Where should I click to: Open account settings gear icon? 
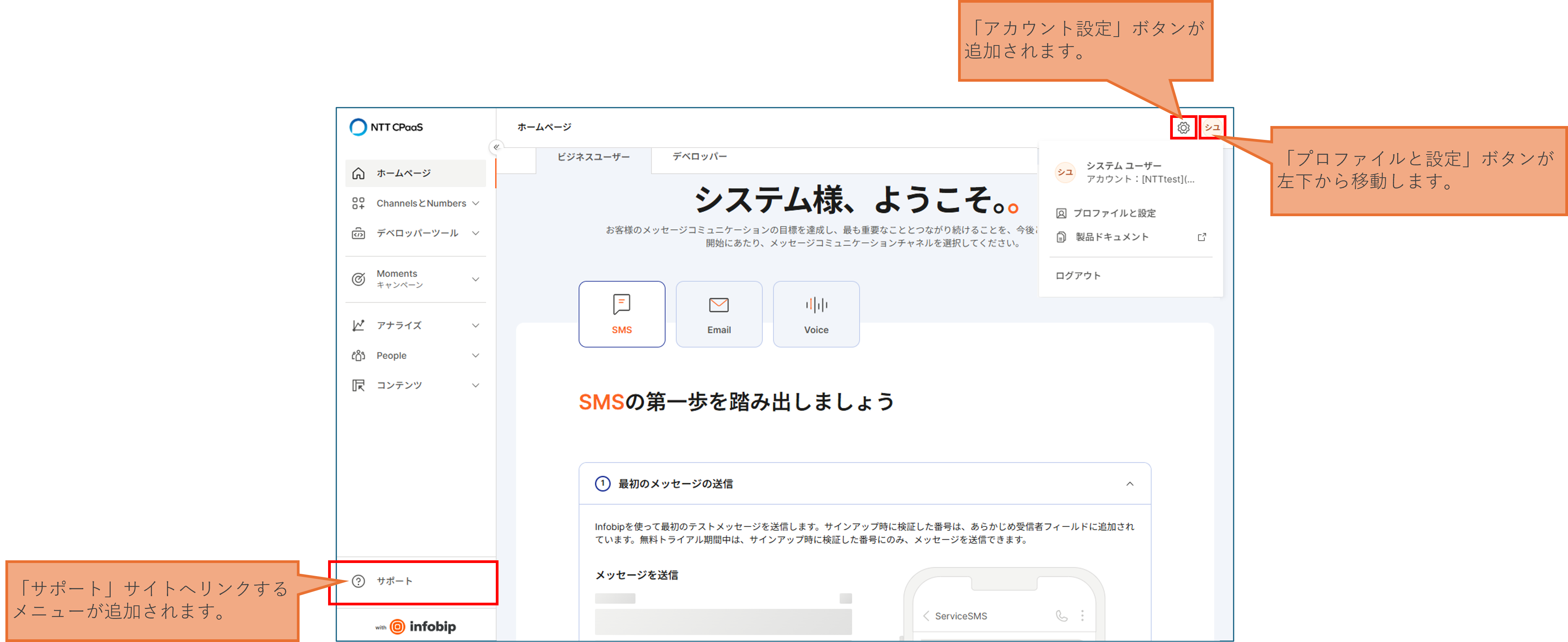[1183, 128]
